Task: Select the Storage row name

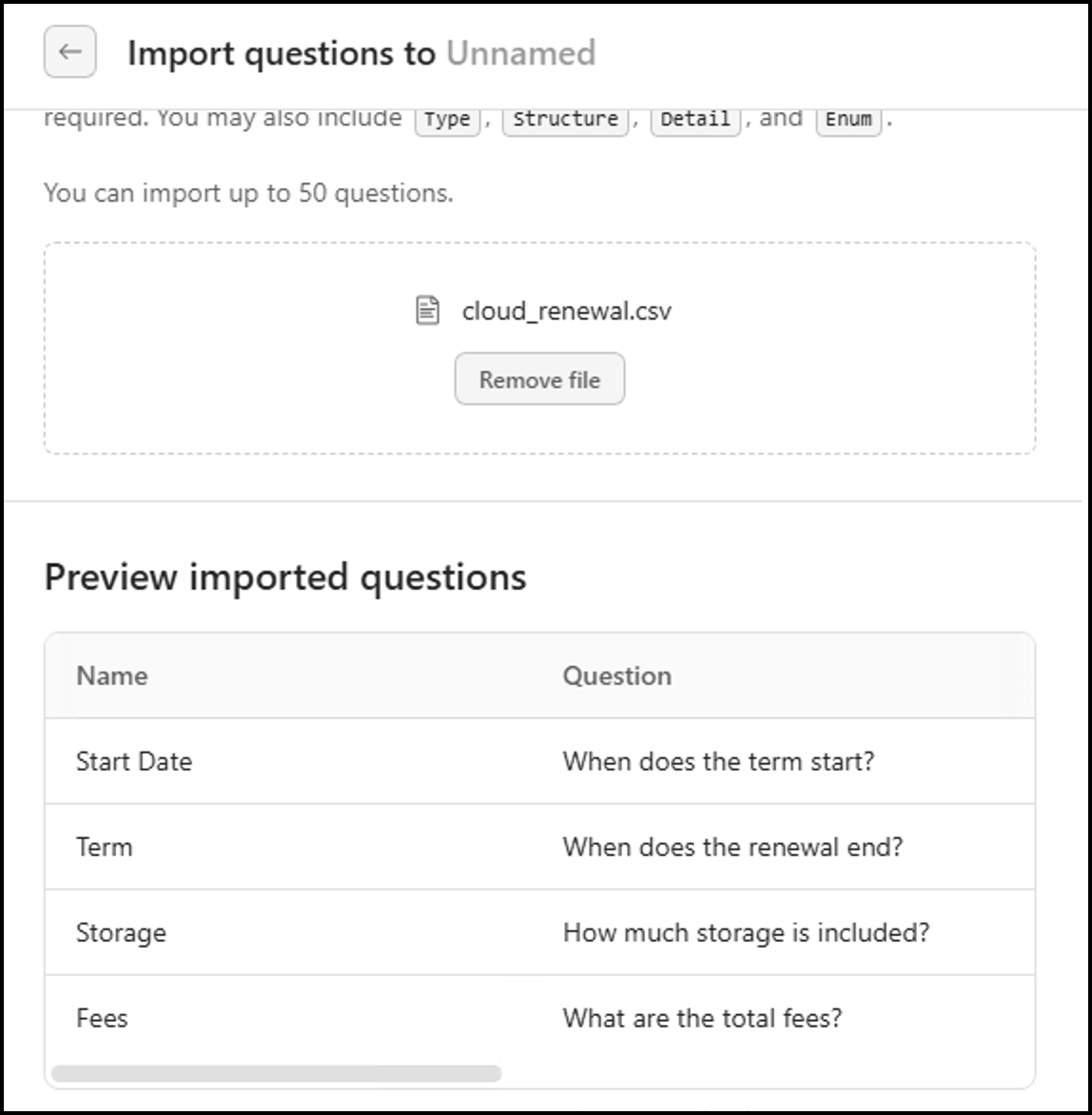Action: coord(121,932)
